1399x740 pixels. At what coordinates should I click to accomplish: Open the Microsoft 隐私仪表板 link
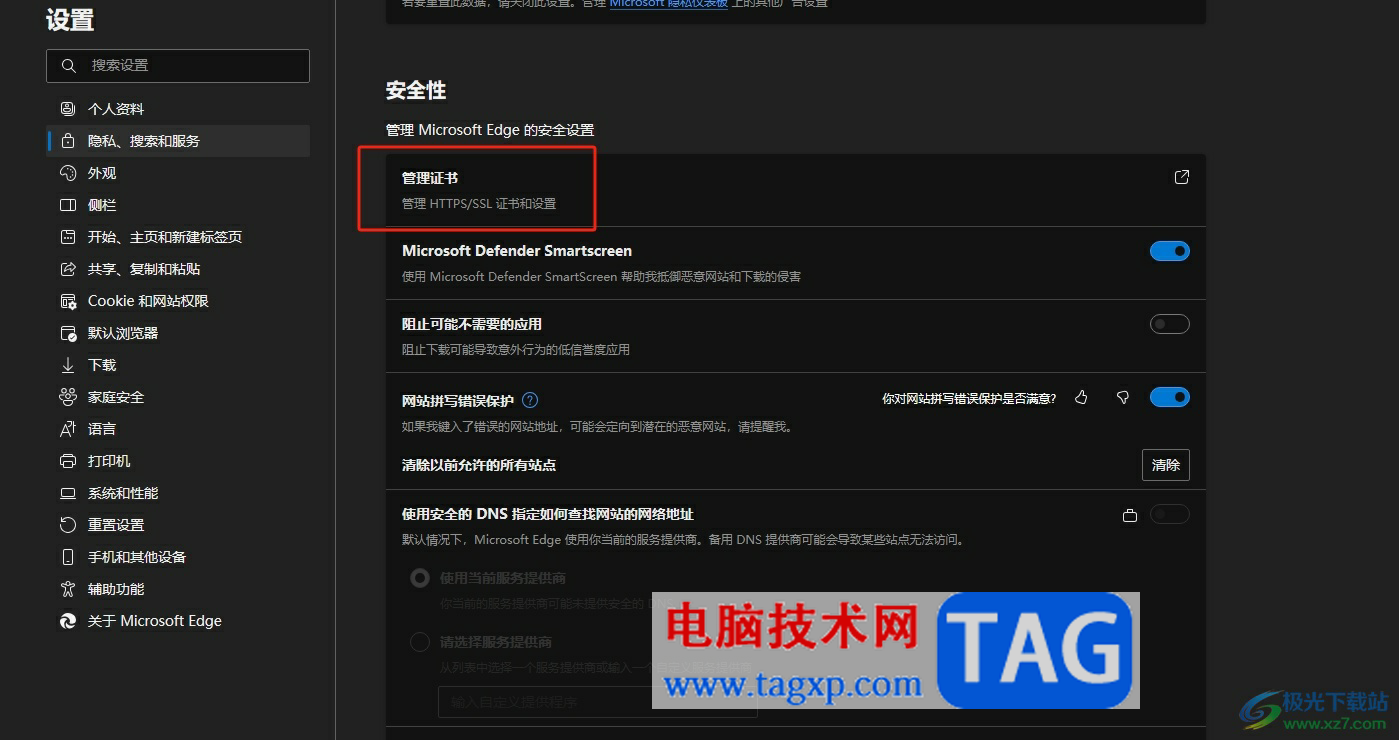pos(669,4)
